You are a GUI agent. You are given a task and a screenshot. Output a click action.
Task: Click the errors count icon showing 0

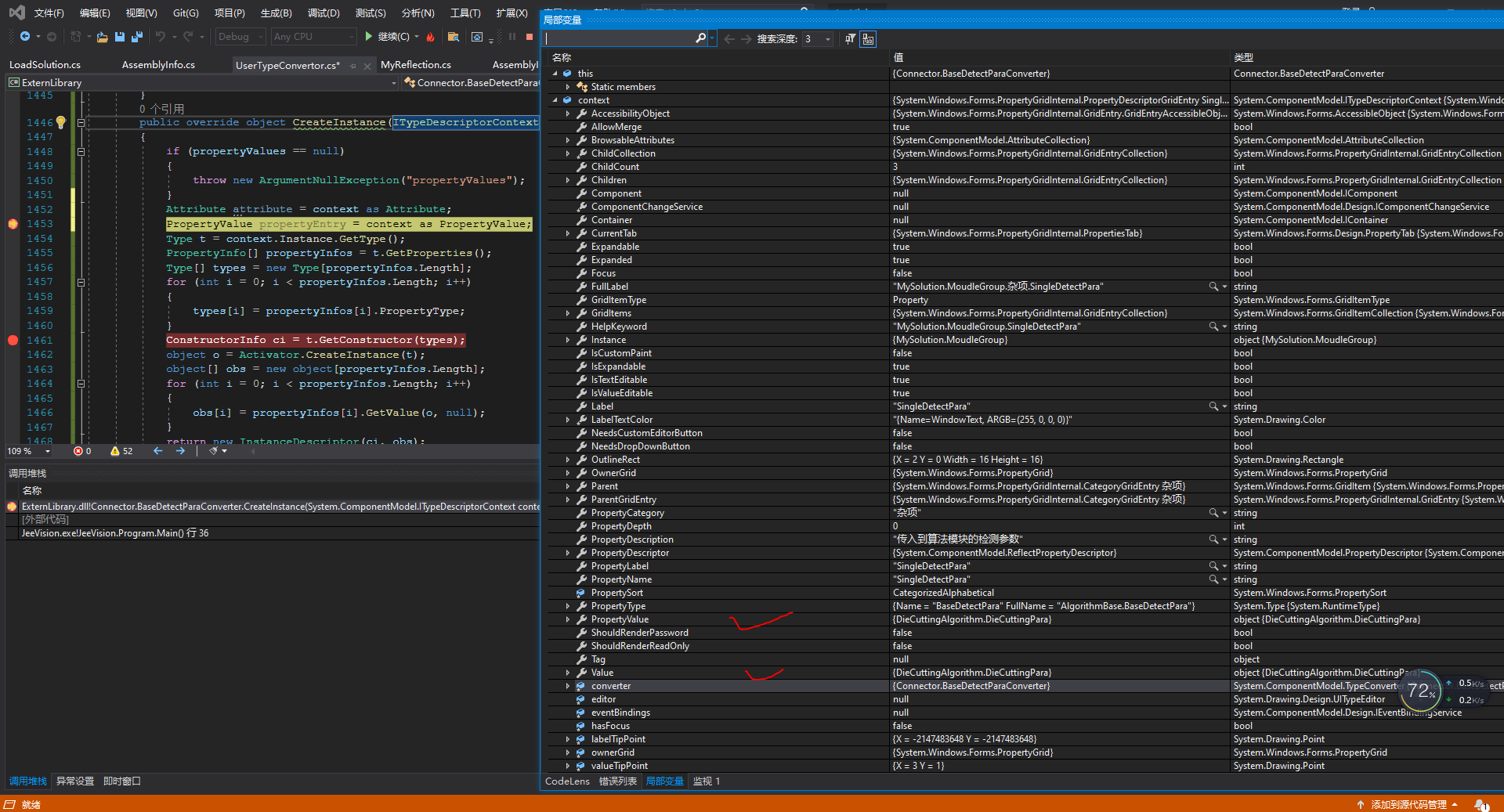coord(78,451)
